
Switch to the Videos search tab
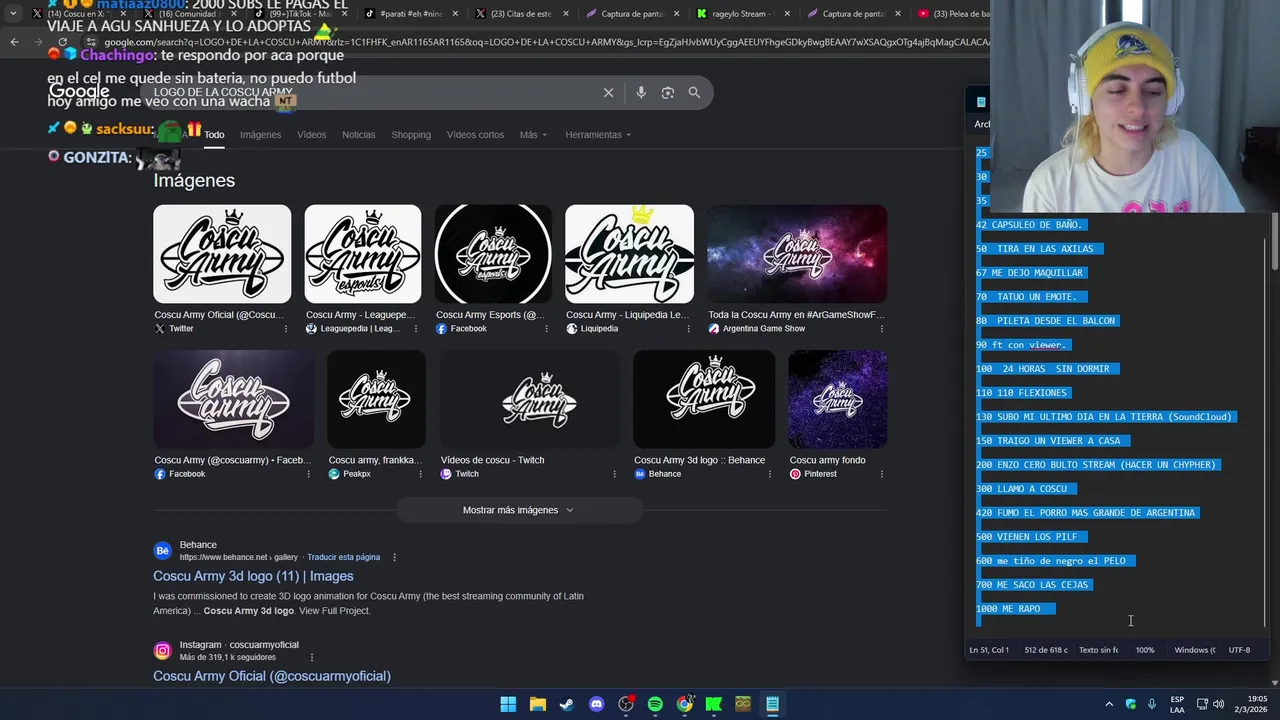pyautogui.click(x=311, y=135)
